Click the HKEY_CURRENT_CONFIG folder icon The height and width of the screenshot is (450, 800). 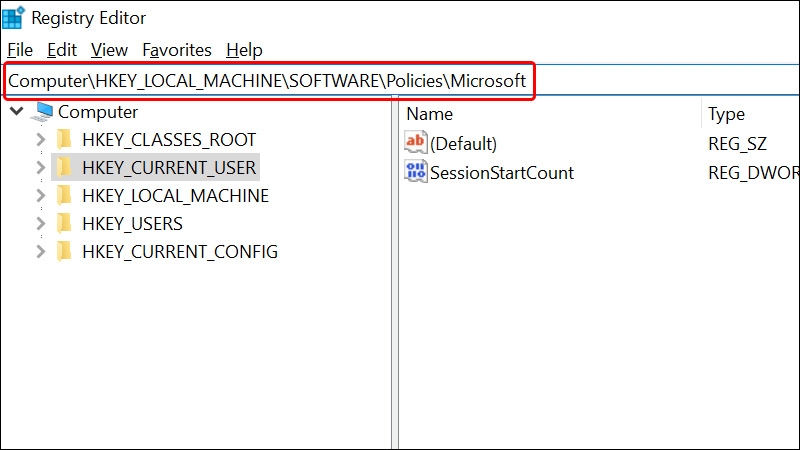point(65,252)
